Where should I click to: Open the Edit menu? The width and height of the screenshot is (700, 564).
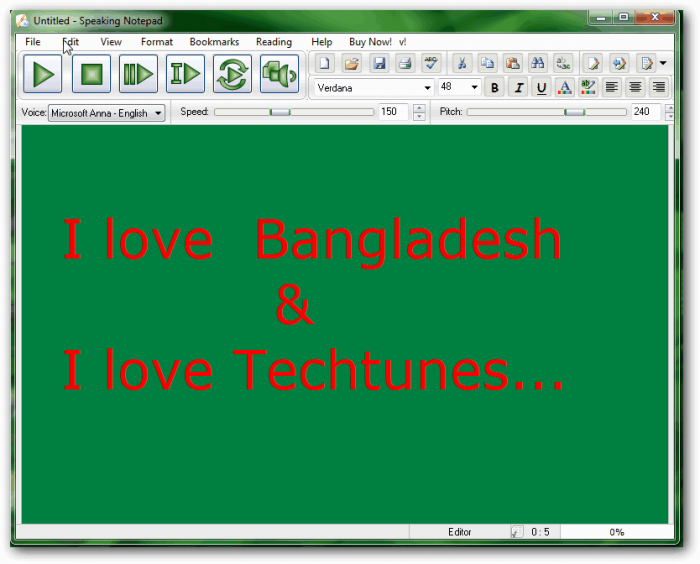point(71,42)
